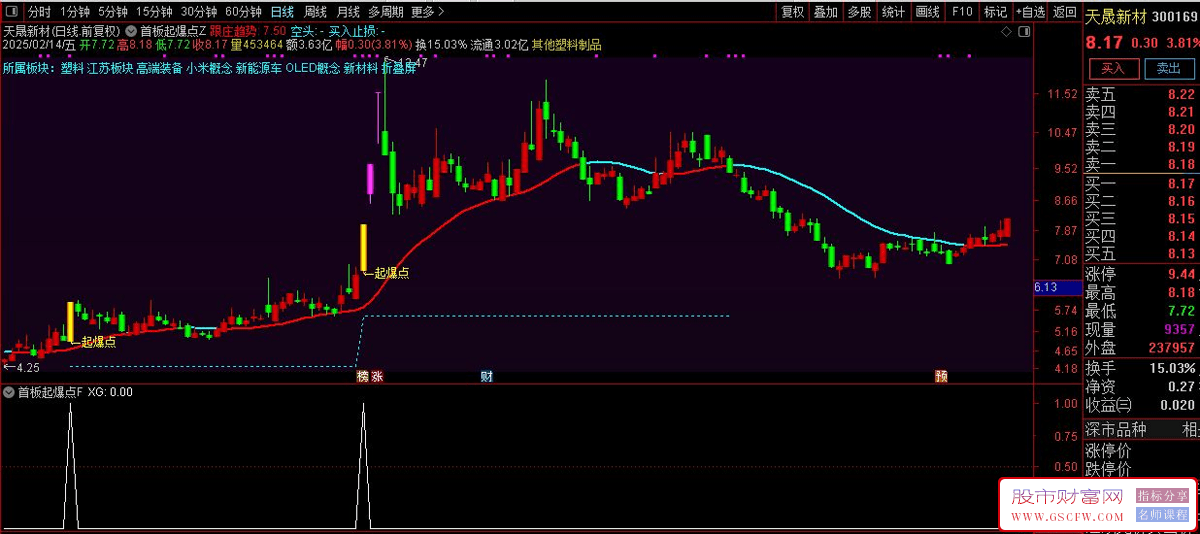The width and height of the screenshot is (1200, 534).
Task: Click the 深市品种 section header
Action: click(x=1118, y=429)
